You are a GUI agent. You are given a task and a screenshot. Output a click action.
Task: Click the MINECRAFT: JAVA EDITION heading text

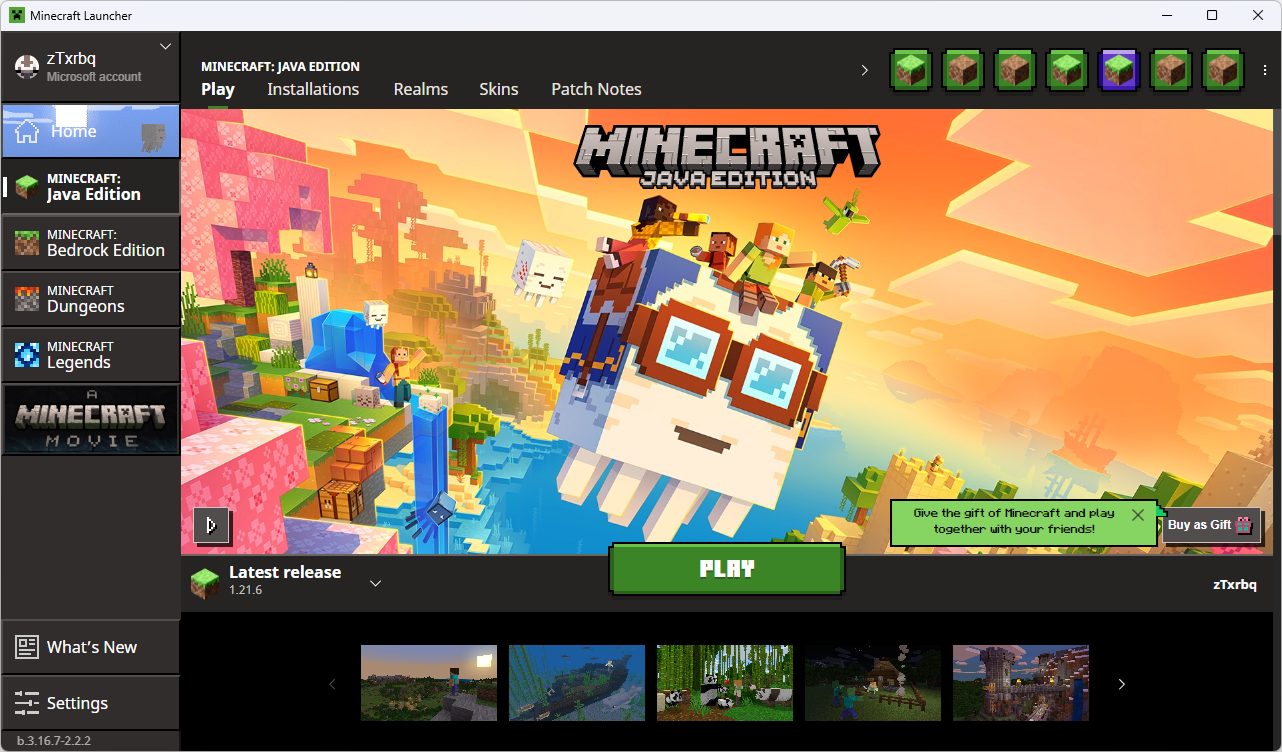[280, 66]
